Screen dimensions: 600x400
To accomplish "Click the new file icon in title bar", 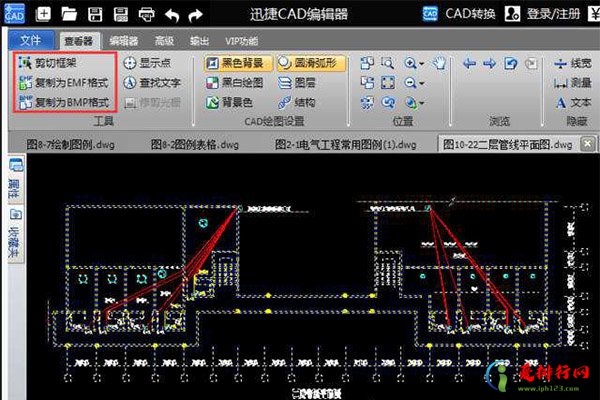I will pos(43,15).
